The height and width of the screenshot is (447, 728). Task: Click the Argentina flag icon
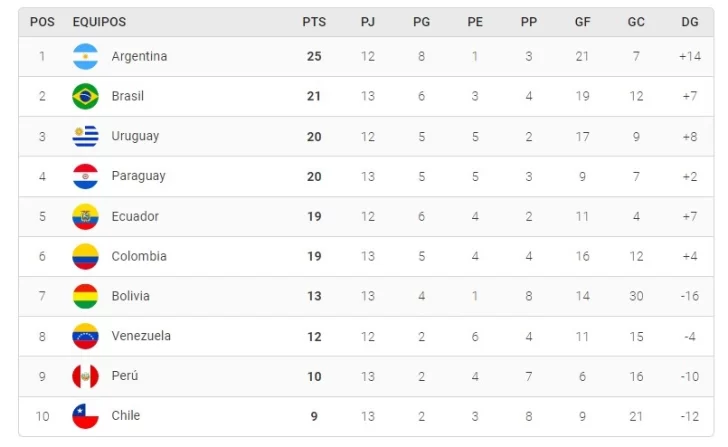click(x=86, y=57)
